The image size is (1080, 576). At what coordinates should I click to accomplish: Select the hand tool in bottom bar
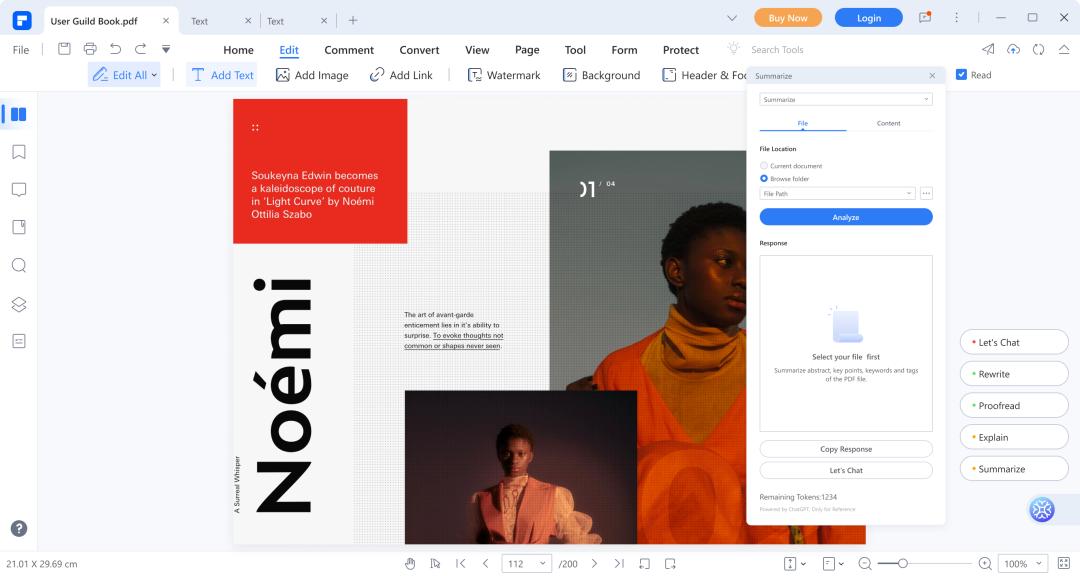[x=410, y=564]
